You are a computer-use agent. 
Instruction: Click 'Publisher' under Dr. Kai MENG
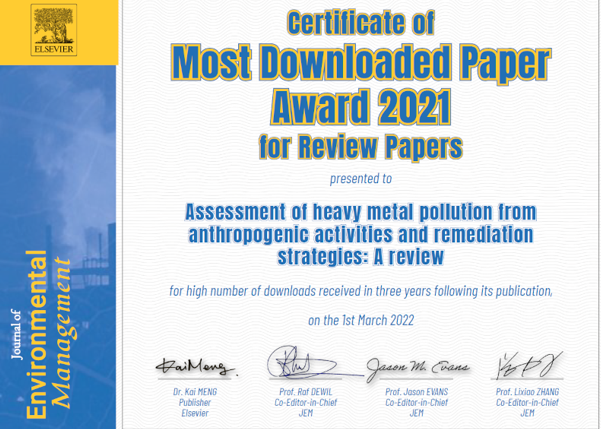click(195, 403)
